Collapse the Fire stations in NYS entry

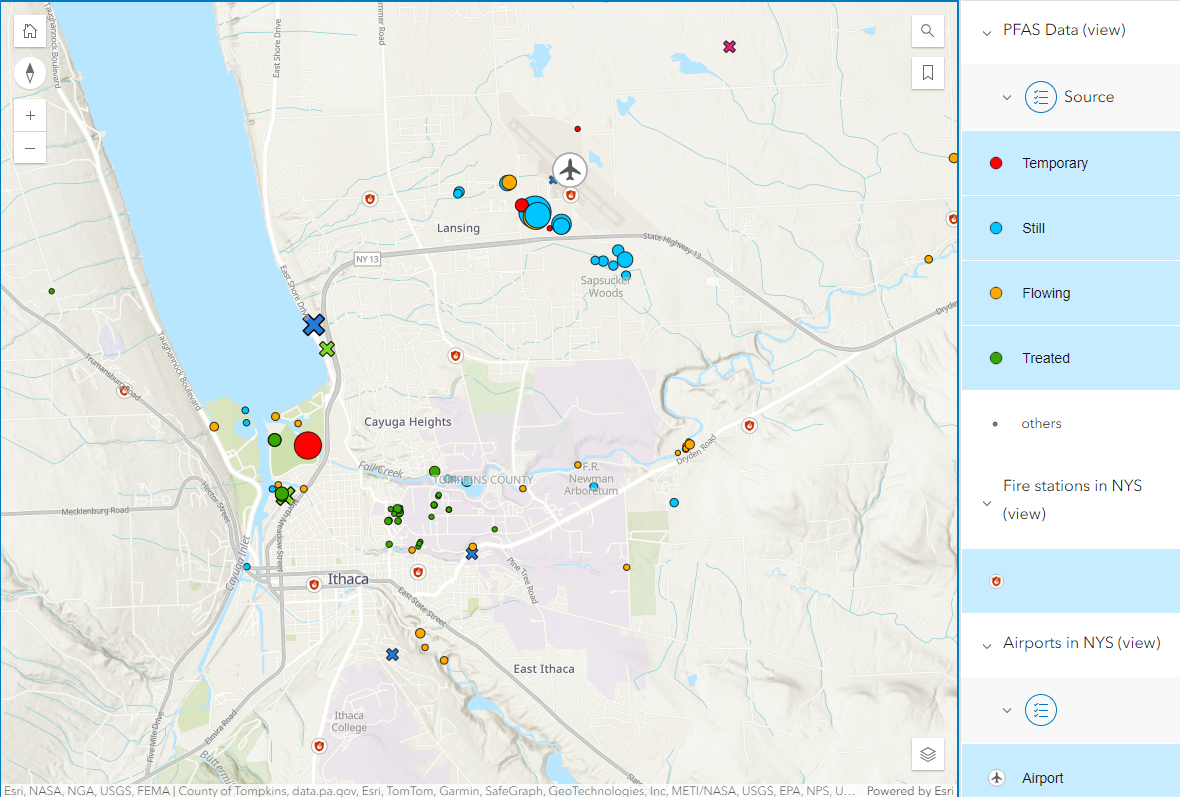(x=986, y=503)
